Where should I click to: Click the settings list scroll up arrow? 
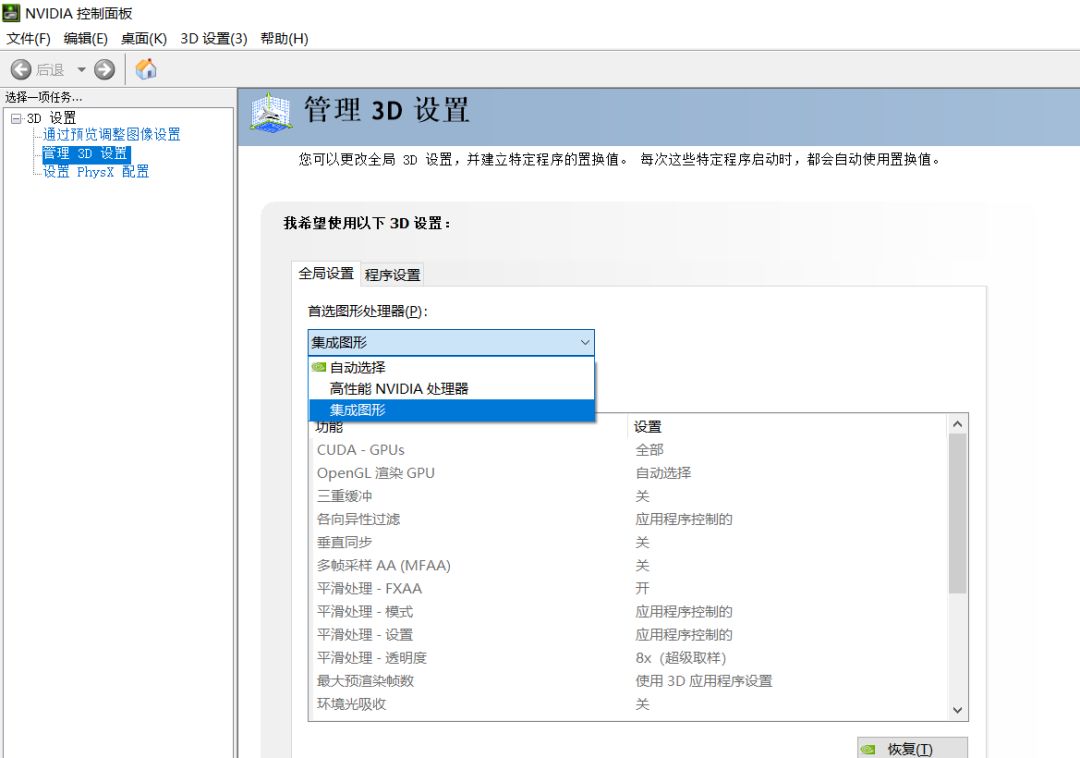pyautogui.click(x=957, y=424)
